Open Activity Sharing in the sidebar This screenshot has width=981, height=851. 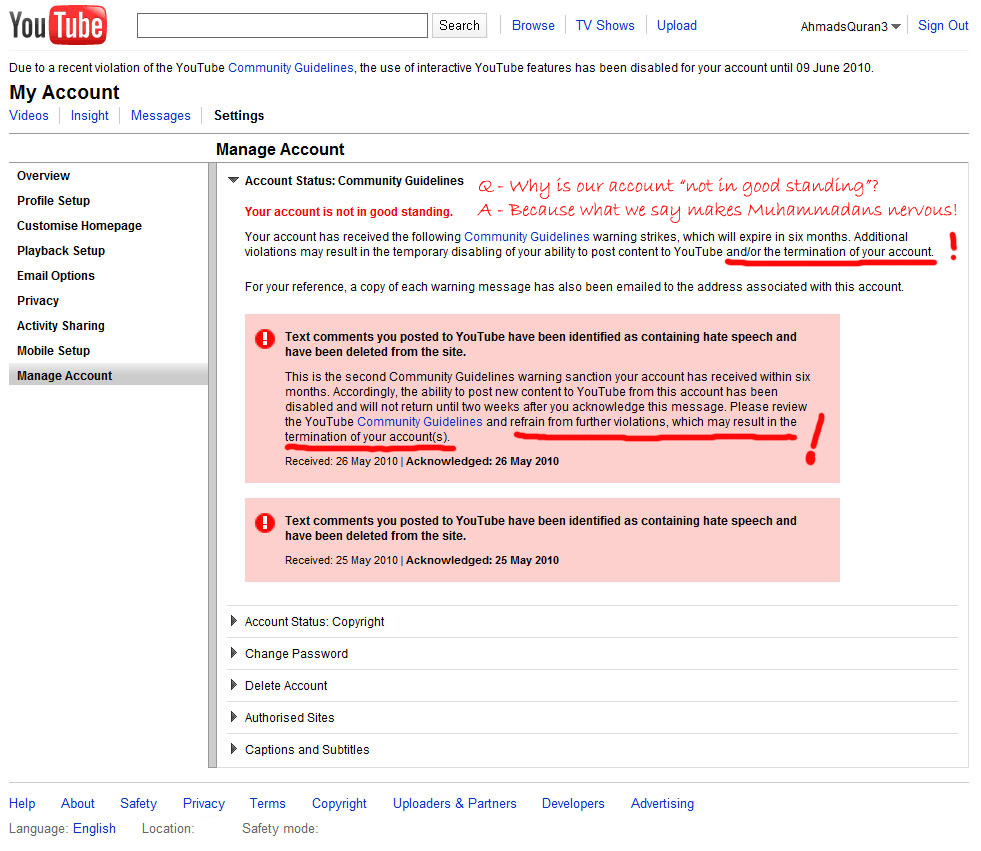[x=61, y=326]
